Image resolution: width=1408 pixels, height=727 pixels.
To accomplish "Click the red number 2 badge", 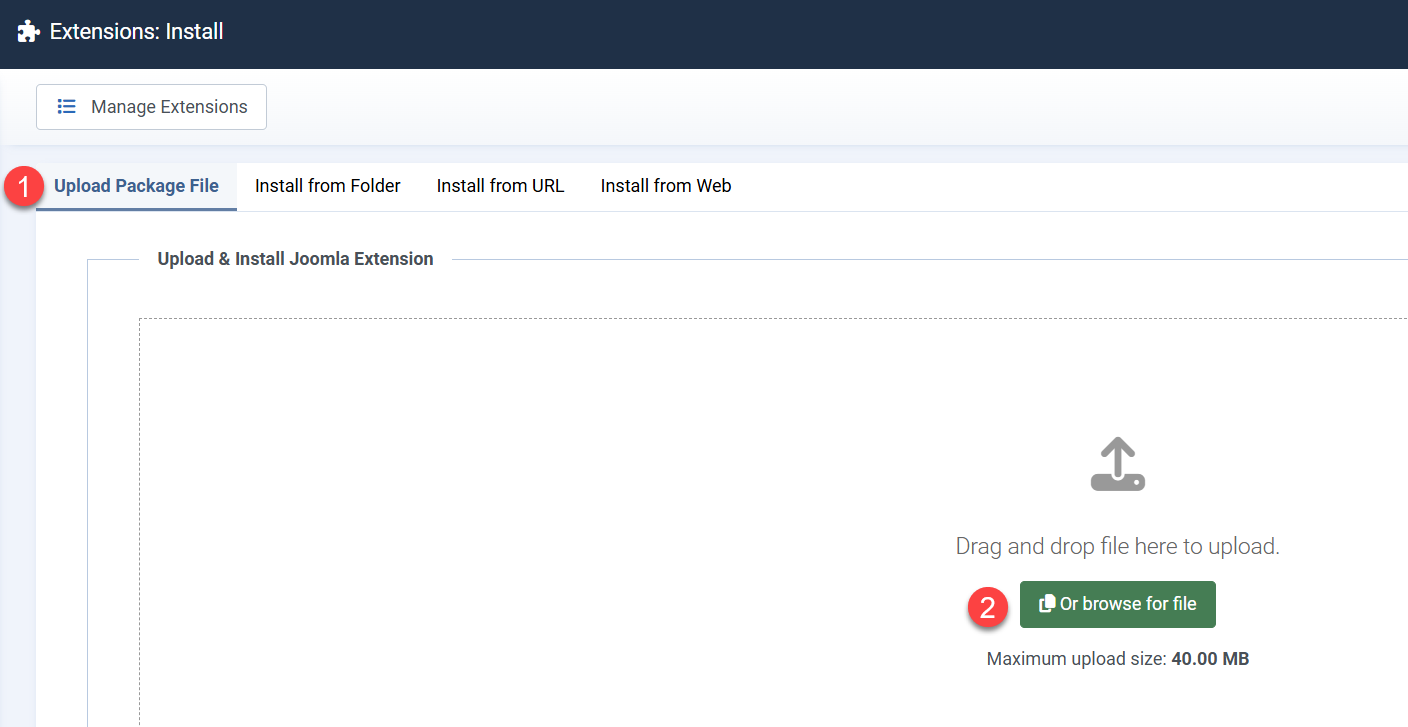I will (988, 607).
